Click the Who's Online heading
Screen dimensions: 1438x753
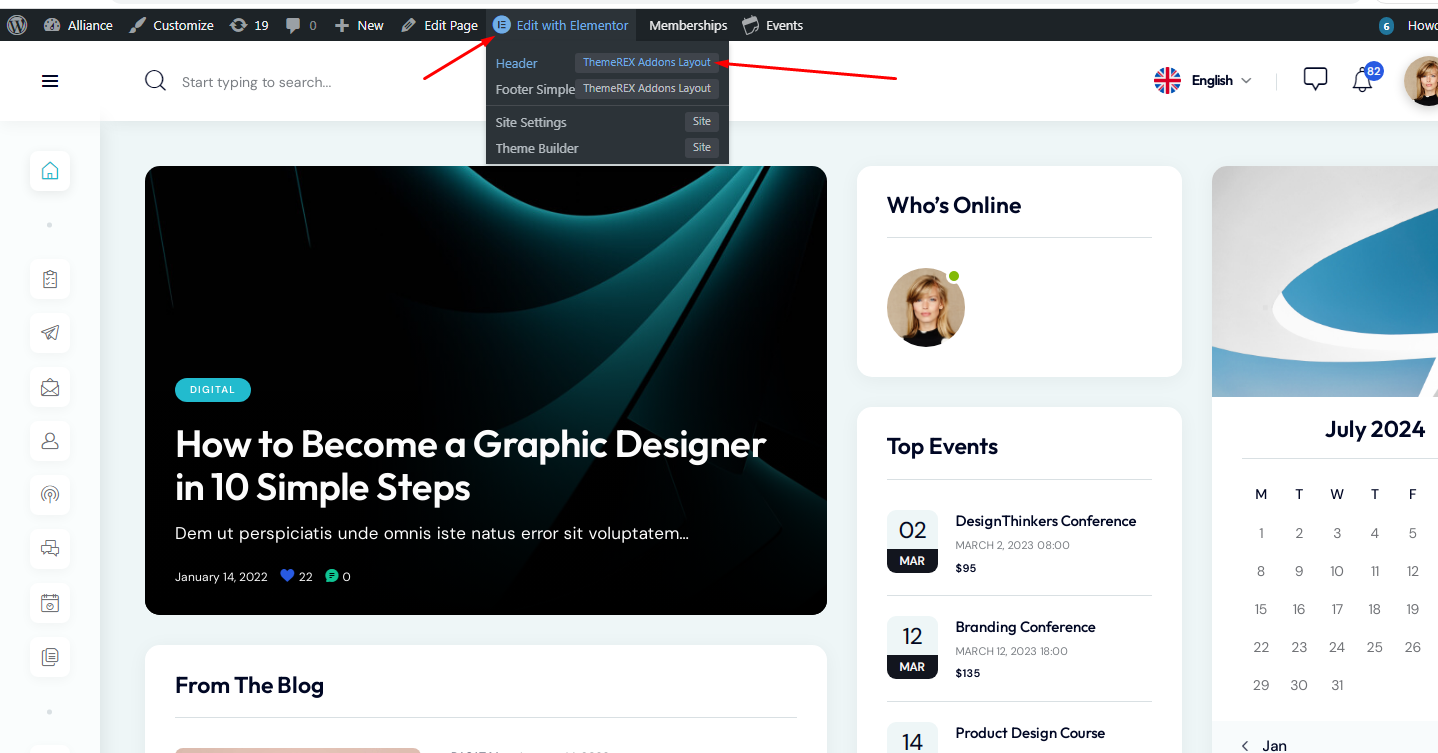(x=954, y=205)
